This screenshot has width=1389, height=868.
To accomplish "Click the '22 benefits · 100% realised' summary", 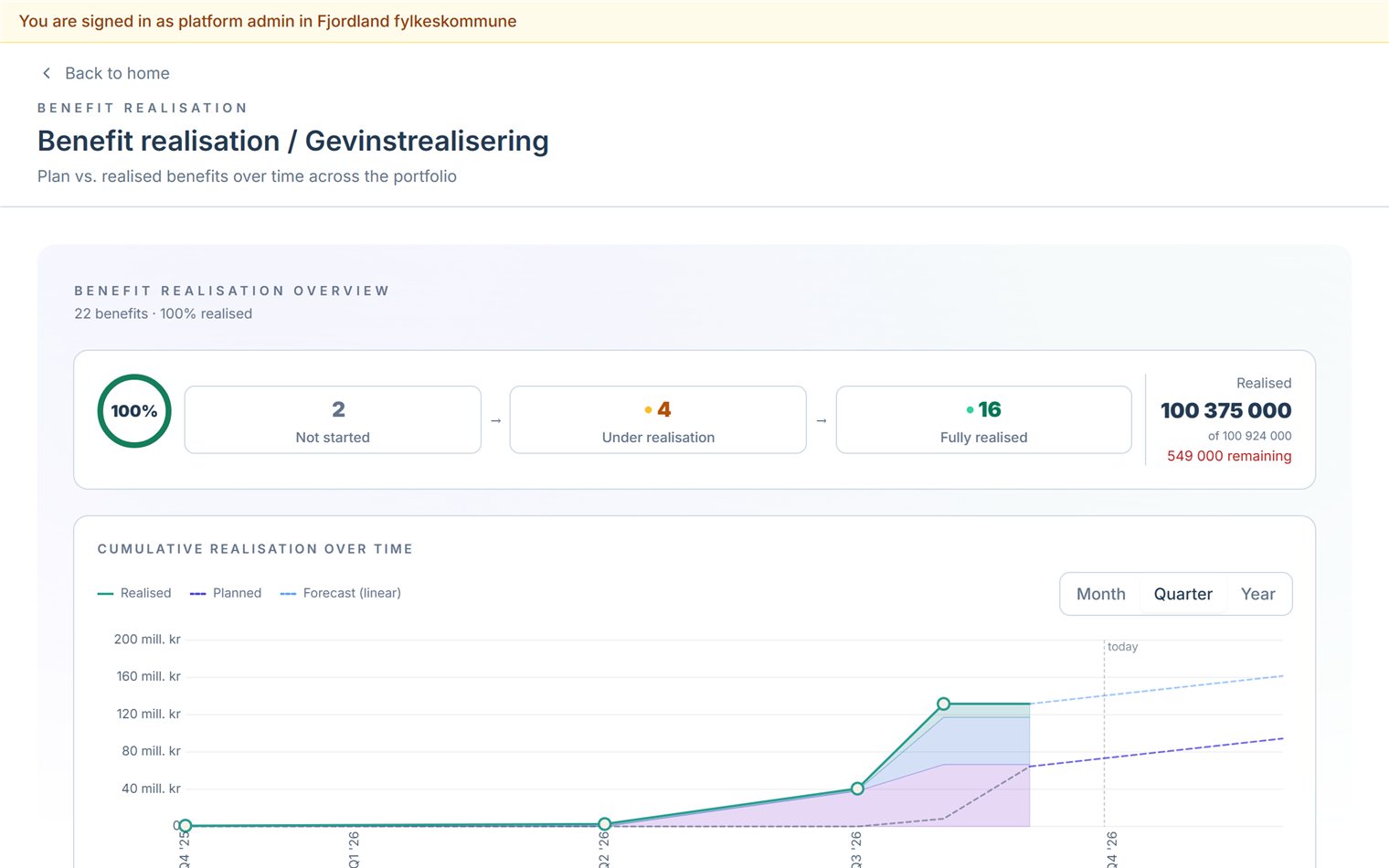I will 164,313.
